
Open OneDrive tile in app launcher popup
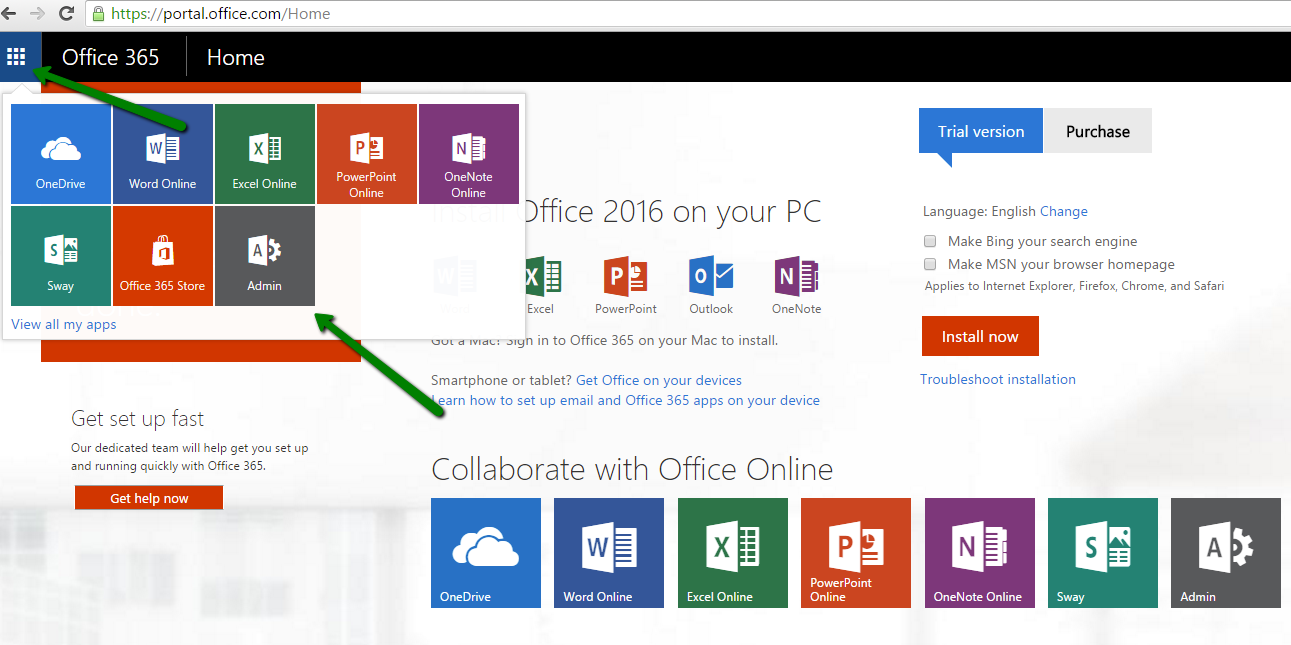(61, 154)
